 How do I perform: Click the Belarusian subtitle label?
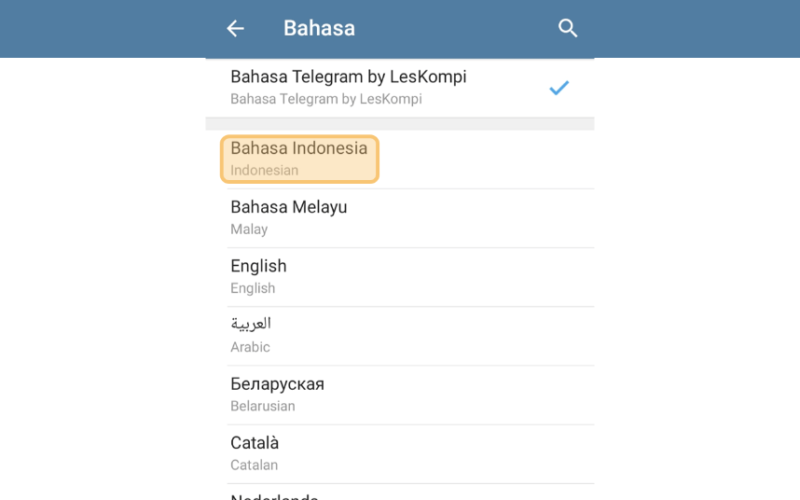(x=263, y=406)
